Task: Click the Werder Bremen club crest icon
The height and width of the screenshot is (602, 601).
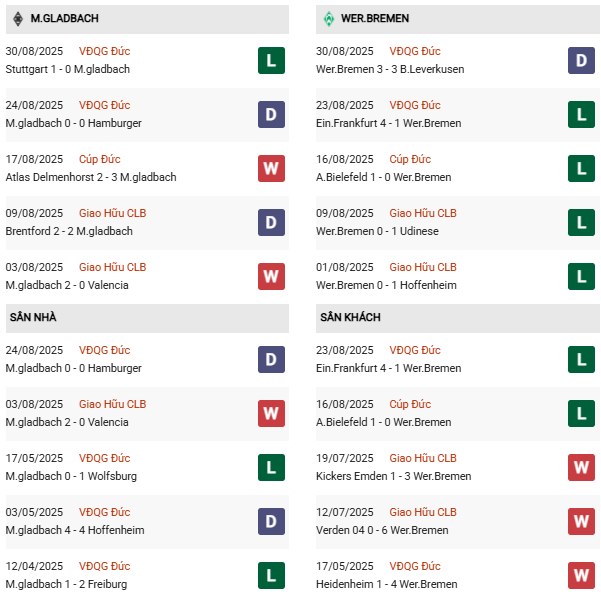Action: [328, 18]
